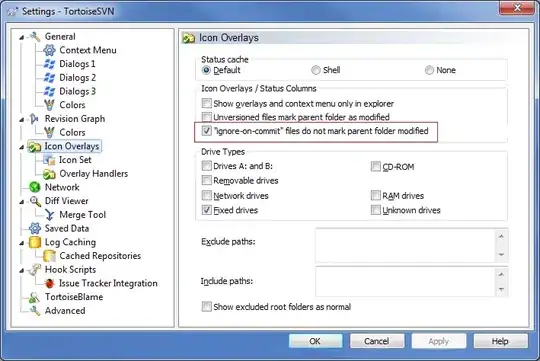The width and height of the screenshot is (540, 361).
Task: Click the Dialogs 1 windows icon
Action: 49,64
